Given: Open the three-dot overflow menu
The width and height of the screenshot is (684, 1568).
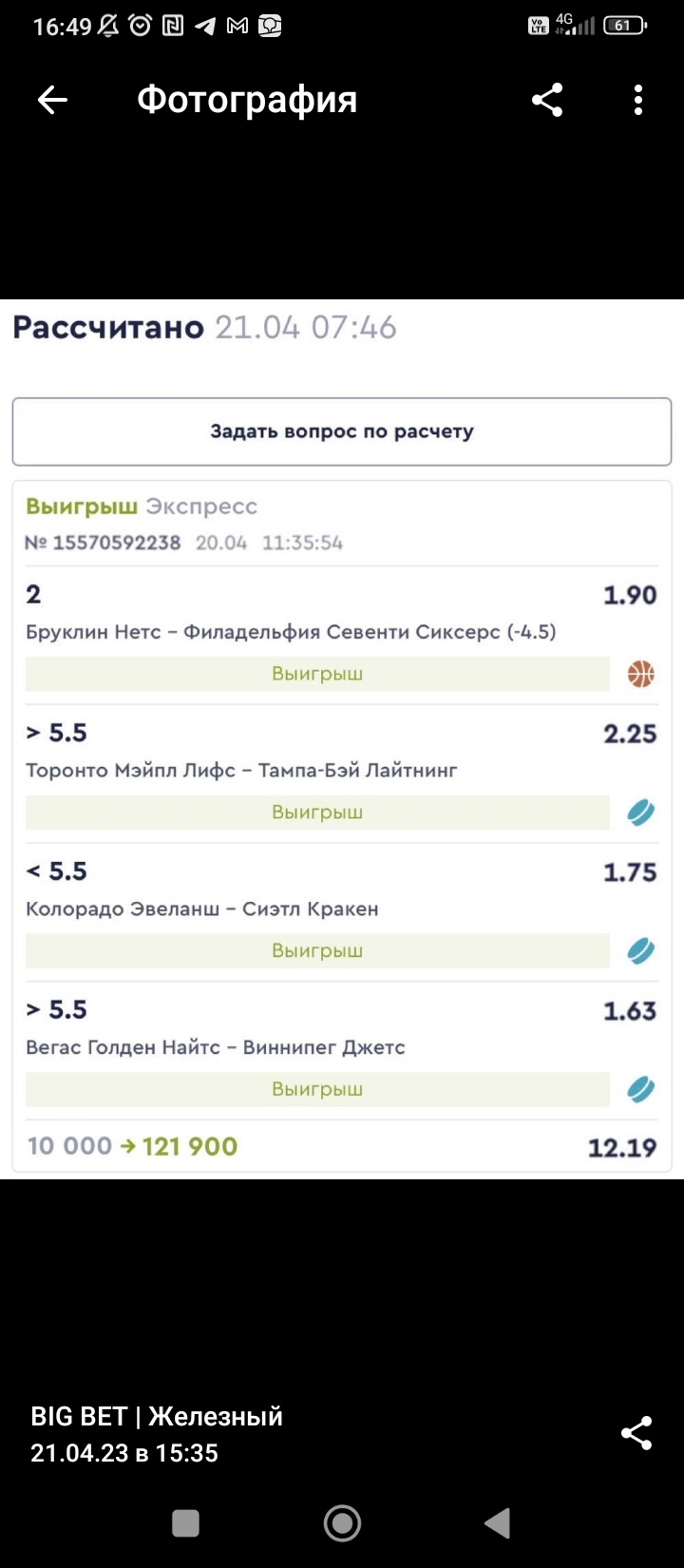Looking at the screenshot, I should (x=638, y=100).
